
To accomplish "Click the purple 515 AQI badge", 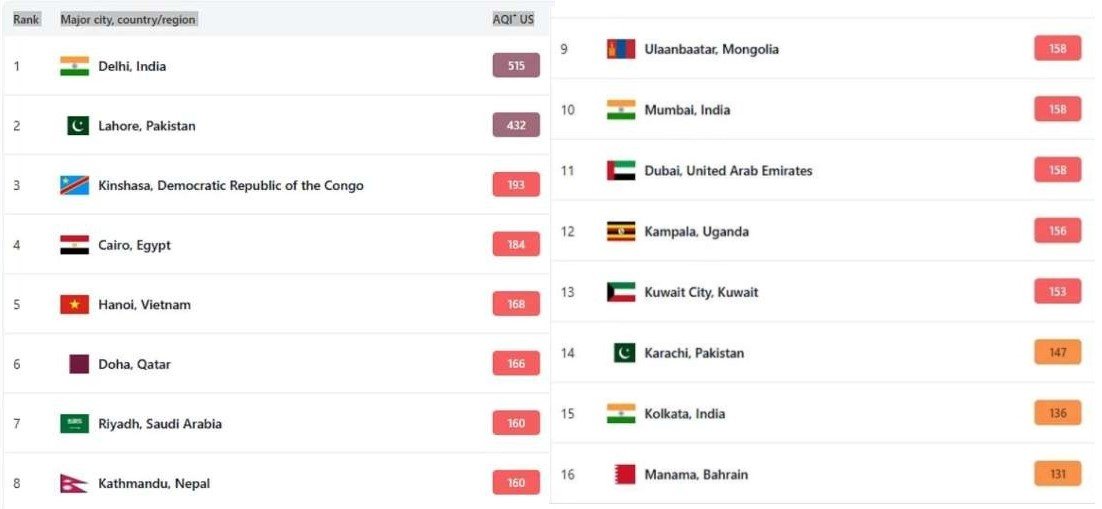I will pos(516,66).
